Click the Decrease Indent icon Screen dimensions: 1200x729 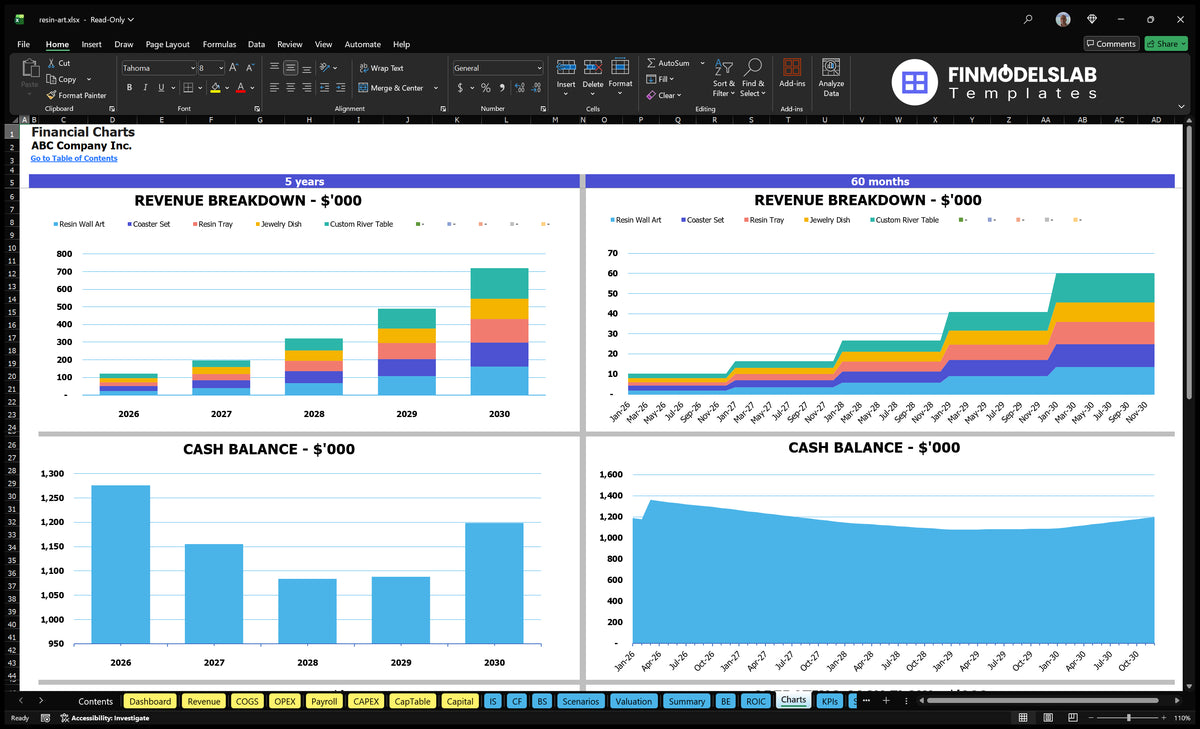click(x=326, y=88)
